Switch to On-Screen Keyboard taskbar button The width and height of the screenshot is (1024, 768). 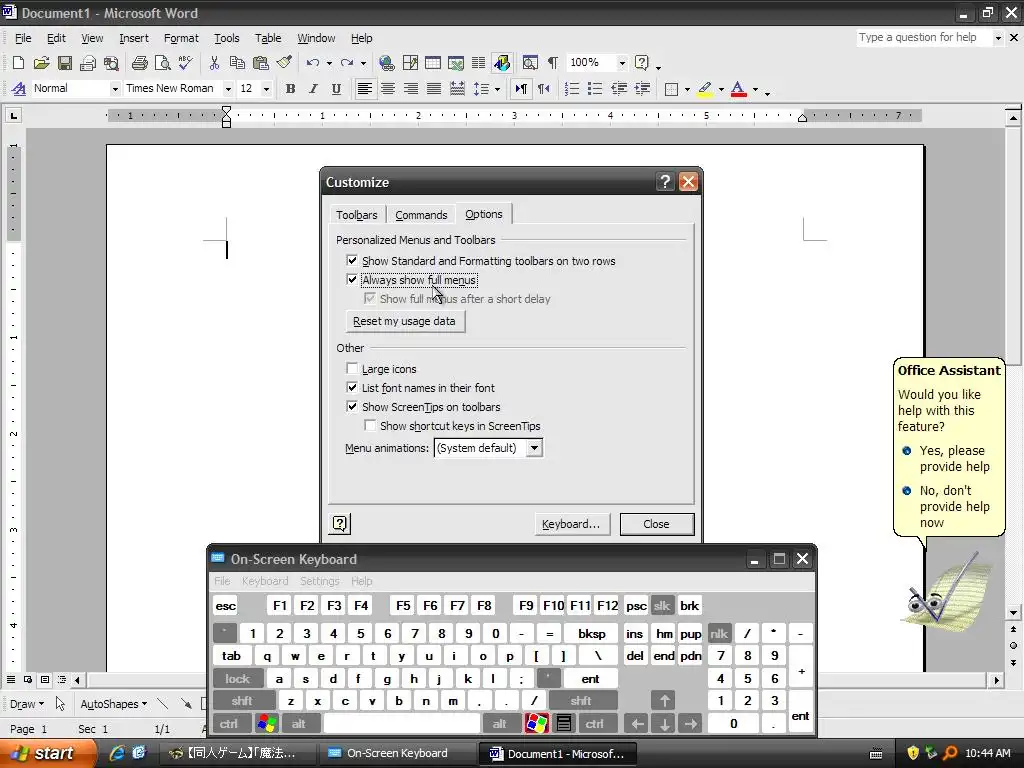[x=397, y=753]
